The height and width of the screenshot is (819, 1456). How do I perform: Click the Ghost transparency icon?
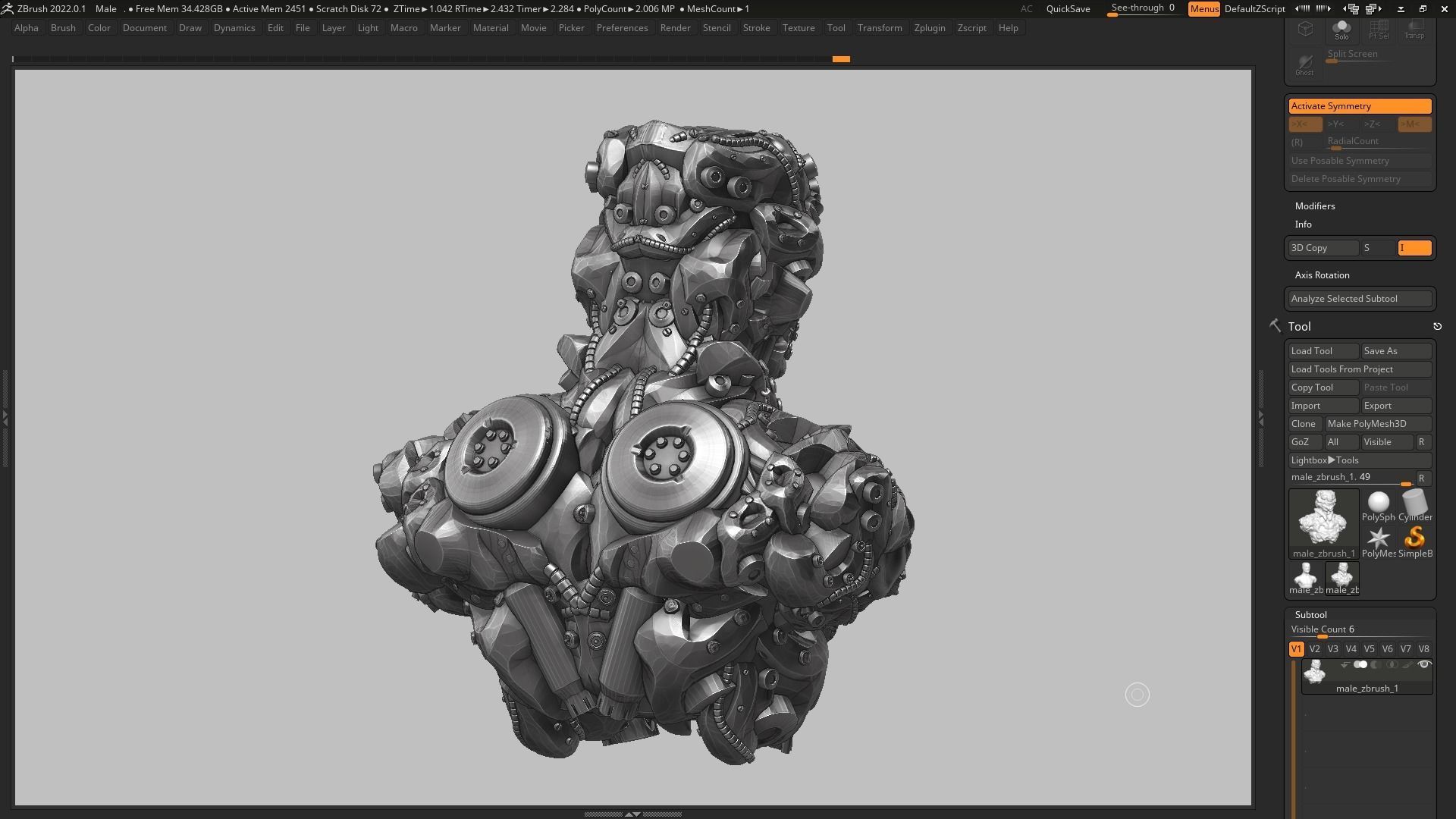tap(1304, 64)
